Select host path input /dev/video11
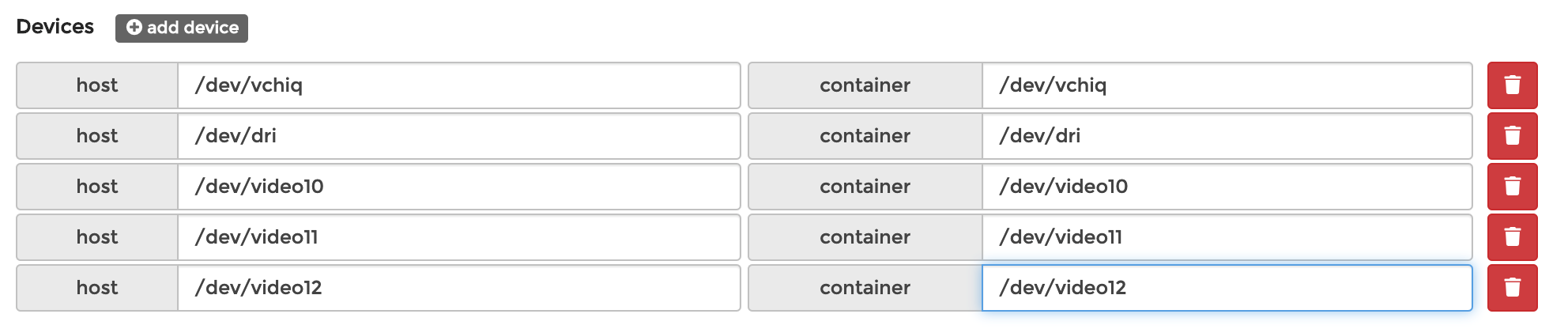Viewport: 1568px width, 329px height. click(458, 237)
